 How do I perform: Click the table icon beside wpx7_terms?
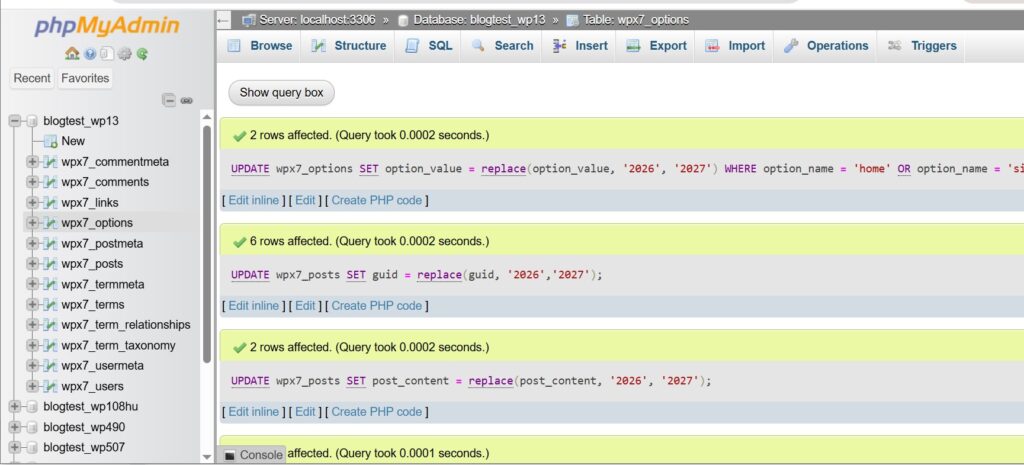[x=51, y=304]
